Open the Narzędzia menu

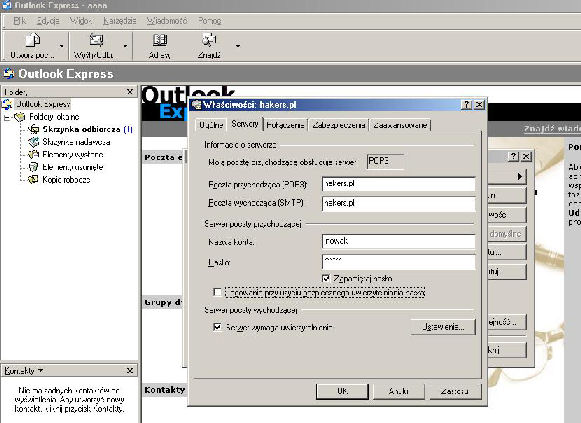120,21
